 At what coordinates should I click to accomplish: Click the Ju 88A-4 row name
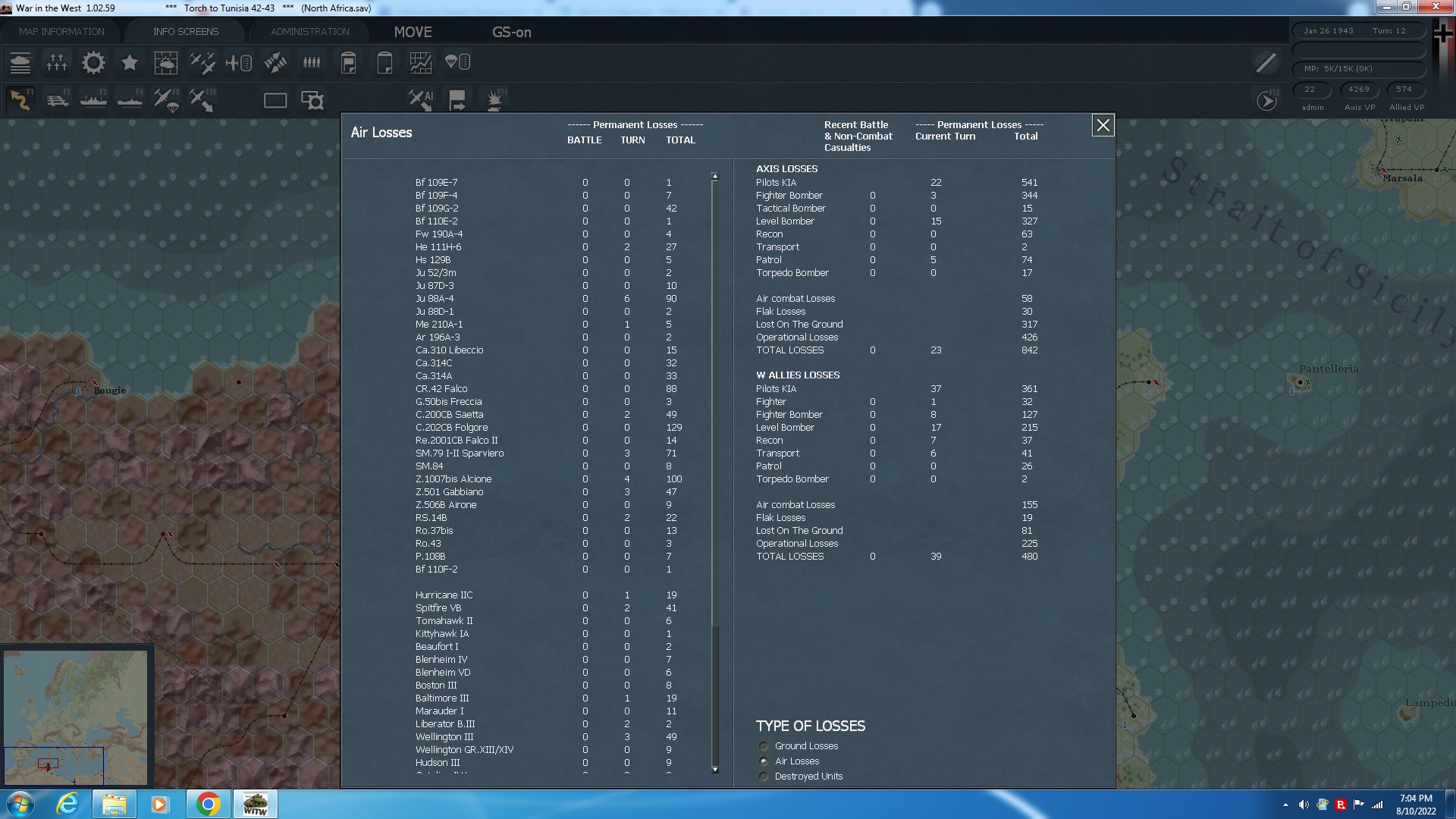(x=435, y=299)
